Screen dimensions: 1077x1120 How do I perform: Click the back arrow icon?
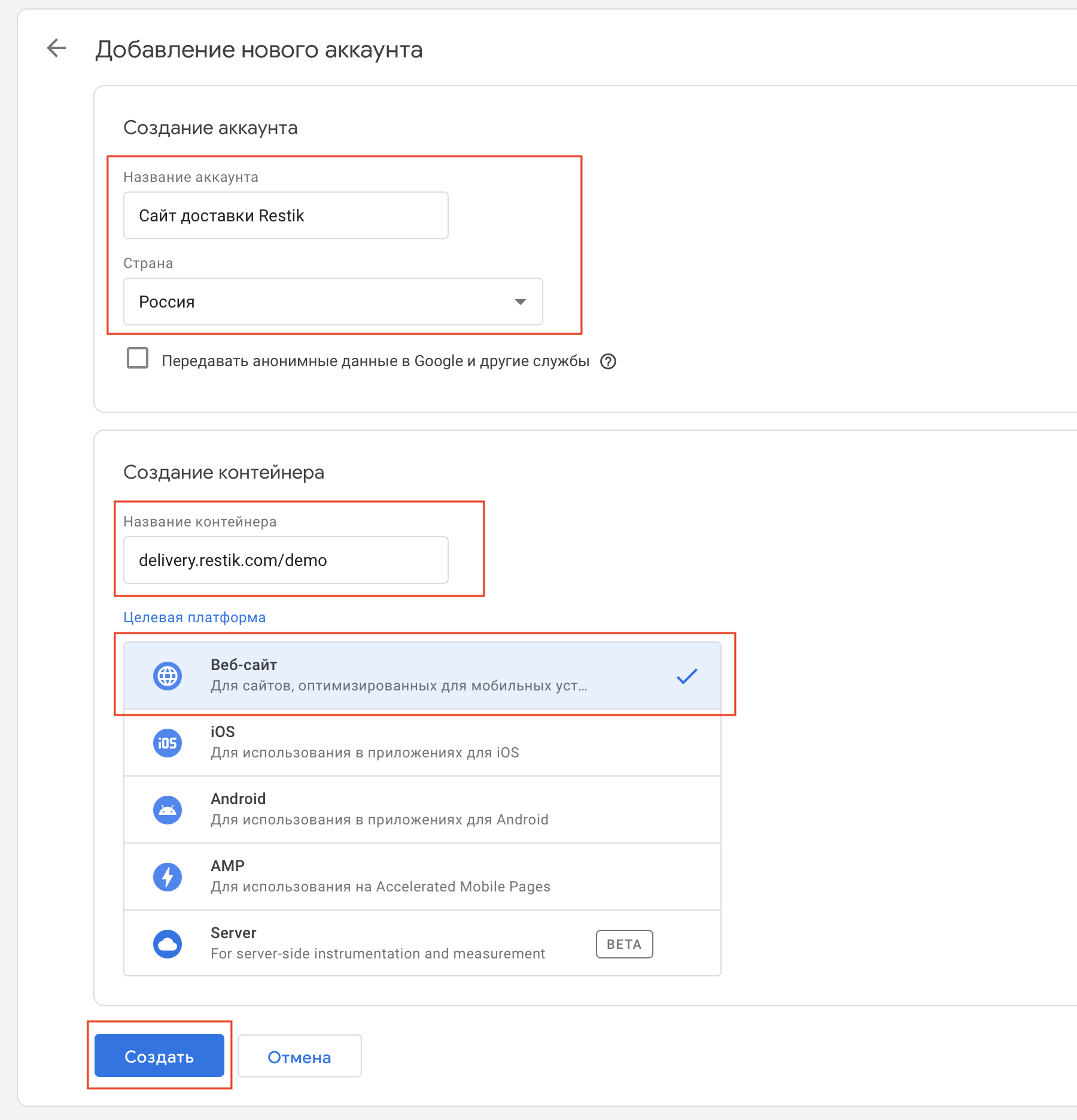tap(56, 48)
